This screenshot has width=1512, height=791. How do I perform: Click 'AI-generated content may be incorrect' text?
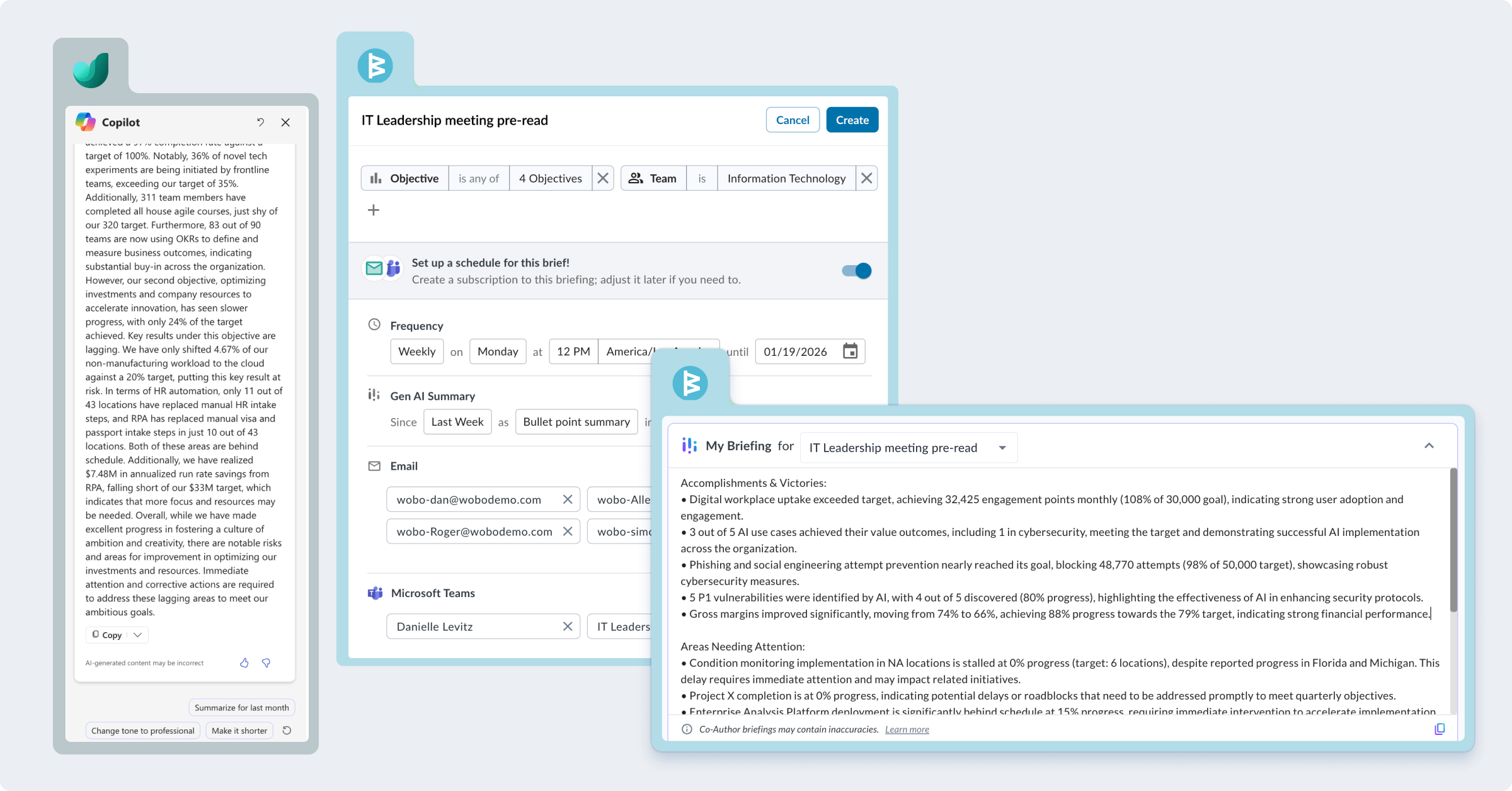pos(144,663)
